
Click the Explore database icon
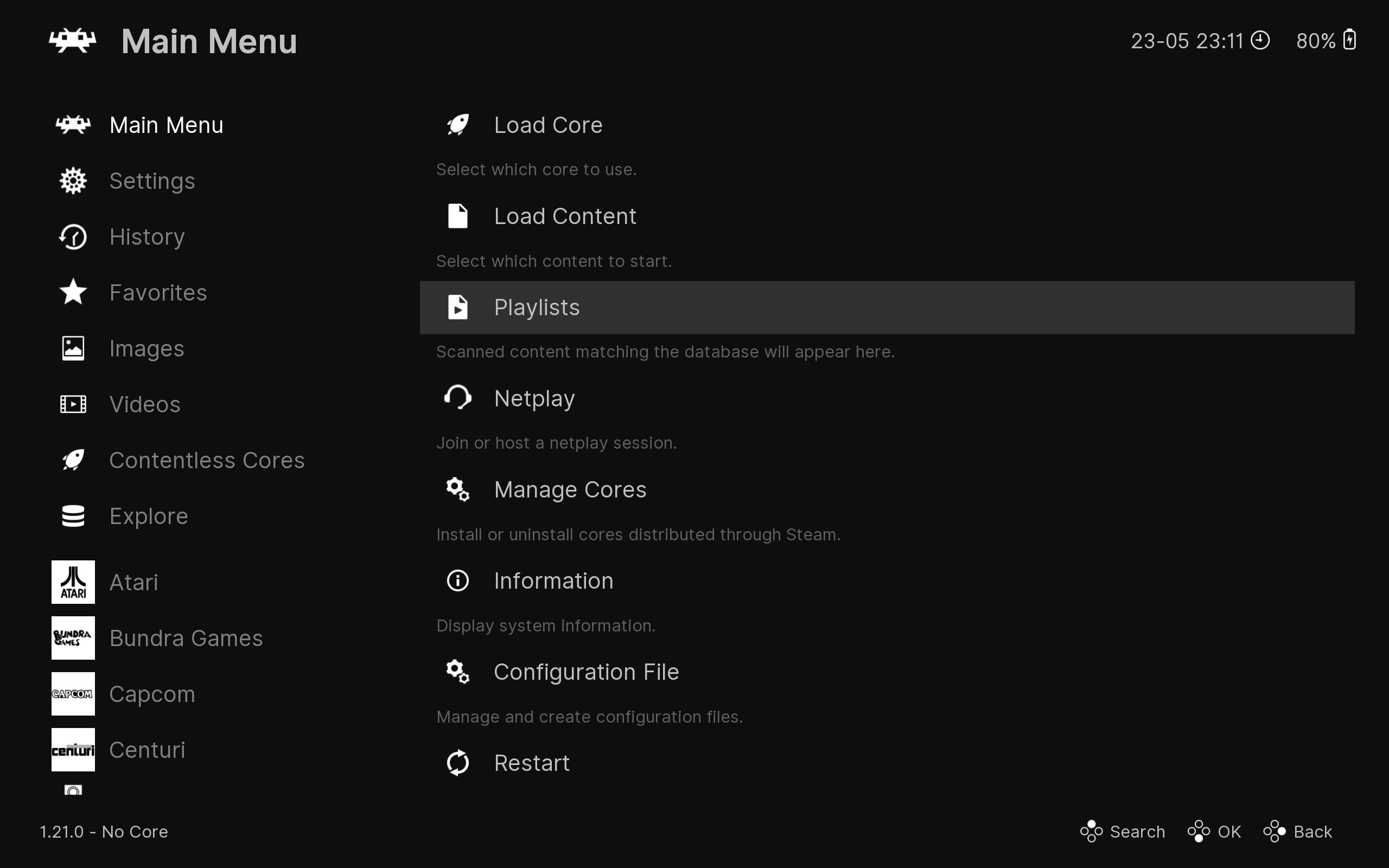73,516
